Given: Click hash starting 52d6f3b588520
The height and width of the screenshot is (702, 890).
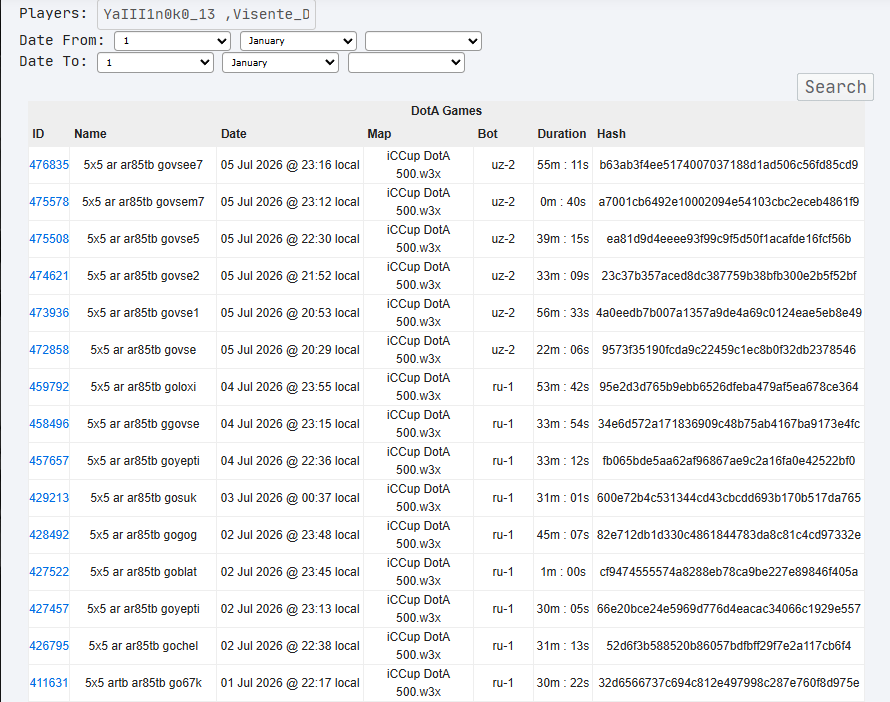Looking at the screenshot, I should 728,646.
